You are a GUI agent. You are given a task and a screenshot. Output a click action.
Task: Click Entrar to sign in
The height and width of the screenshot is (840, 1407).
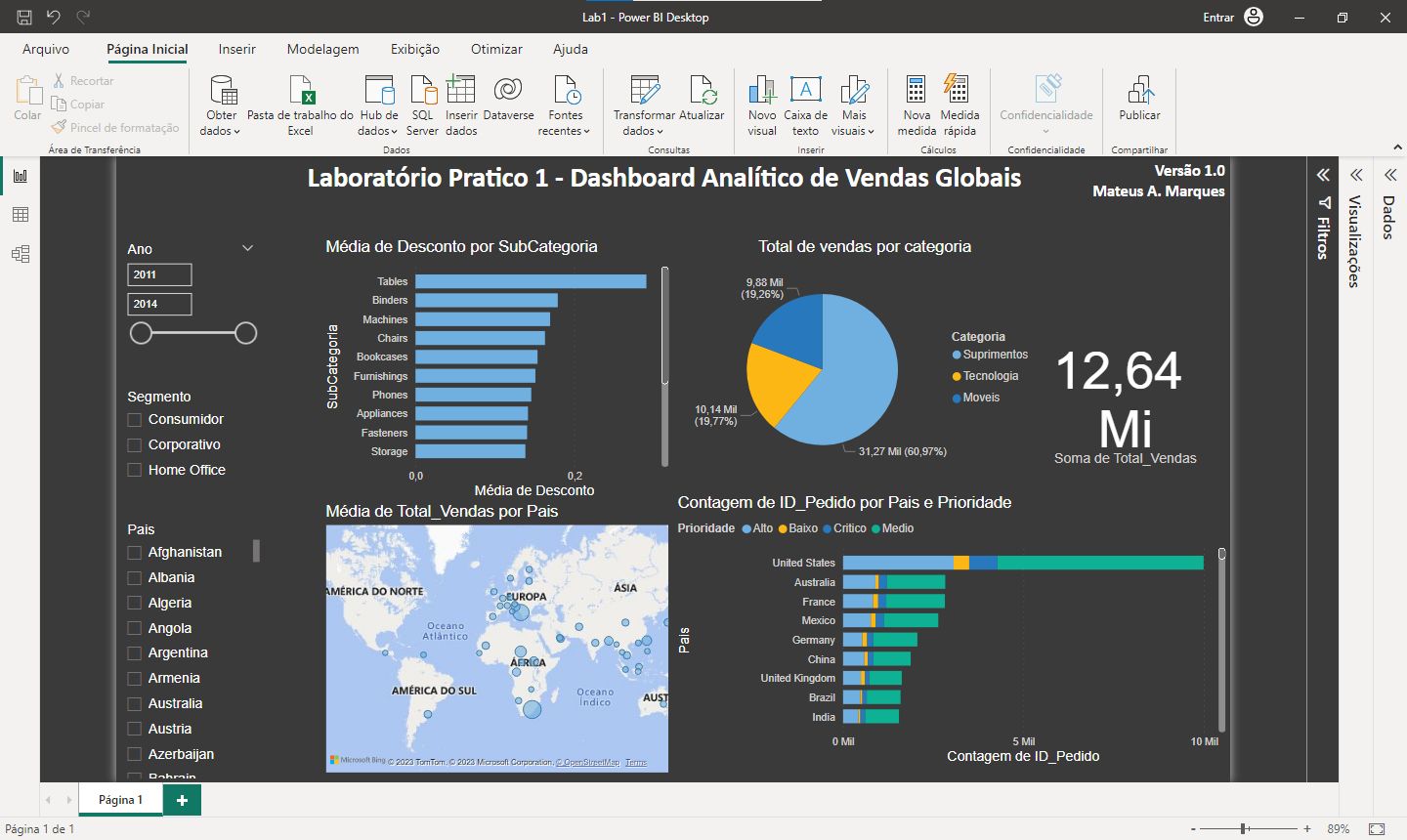click(x=1218, y=18)
